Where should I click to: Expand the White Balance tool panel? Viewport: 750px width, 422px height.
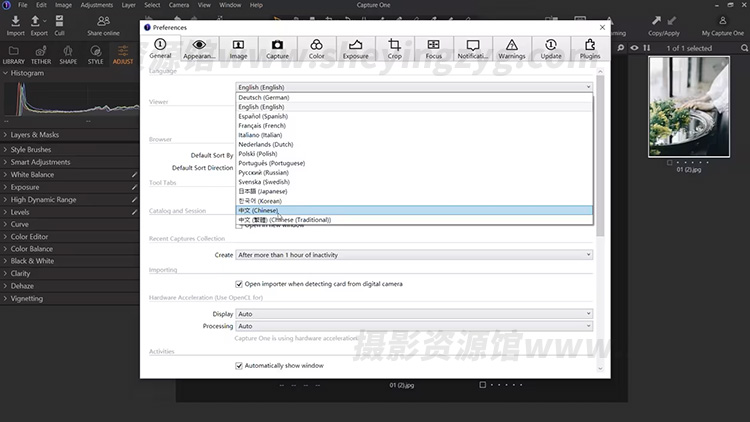pos(32,175)
